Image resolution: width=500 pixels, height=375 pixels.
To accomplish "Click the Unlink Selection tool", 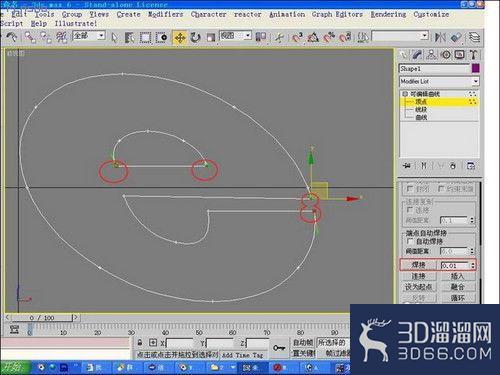I will 46,37.
